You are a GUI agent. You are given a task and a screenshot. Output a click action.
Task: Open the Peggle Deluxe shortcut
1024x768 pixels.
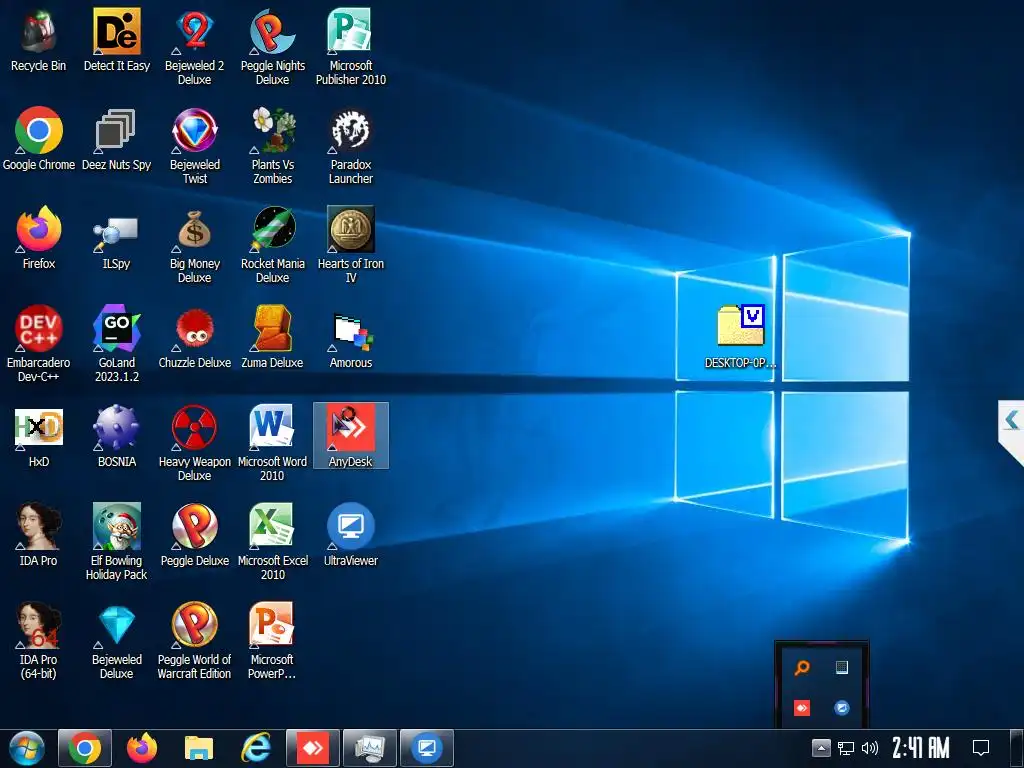coord(194,536)
